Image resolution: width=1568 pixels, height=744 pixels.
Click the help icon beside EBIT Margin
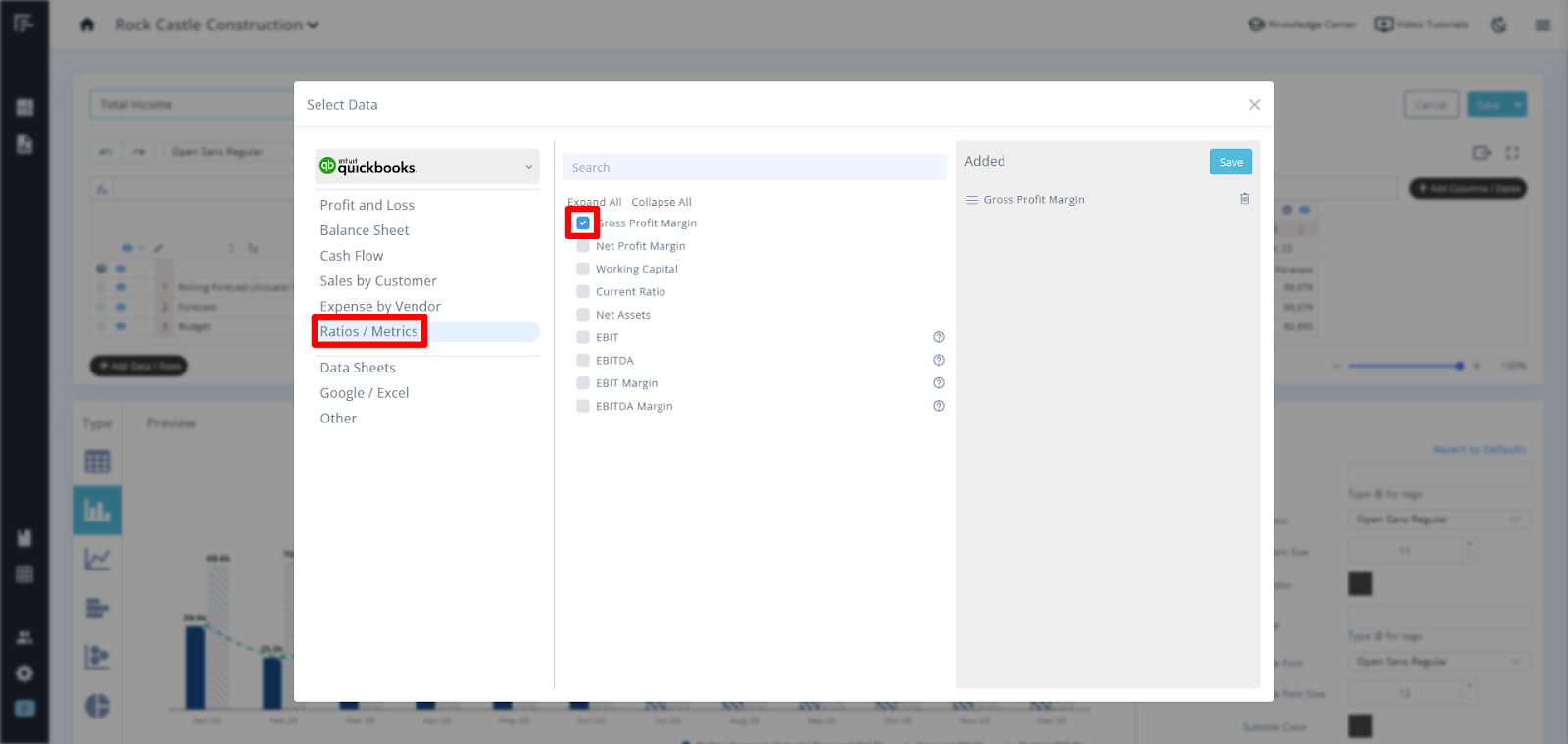click(938, 383)
